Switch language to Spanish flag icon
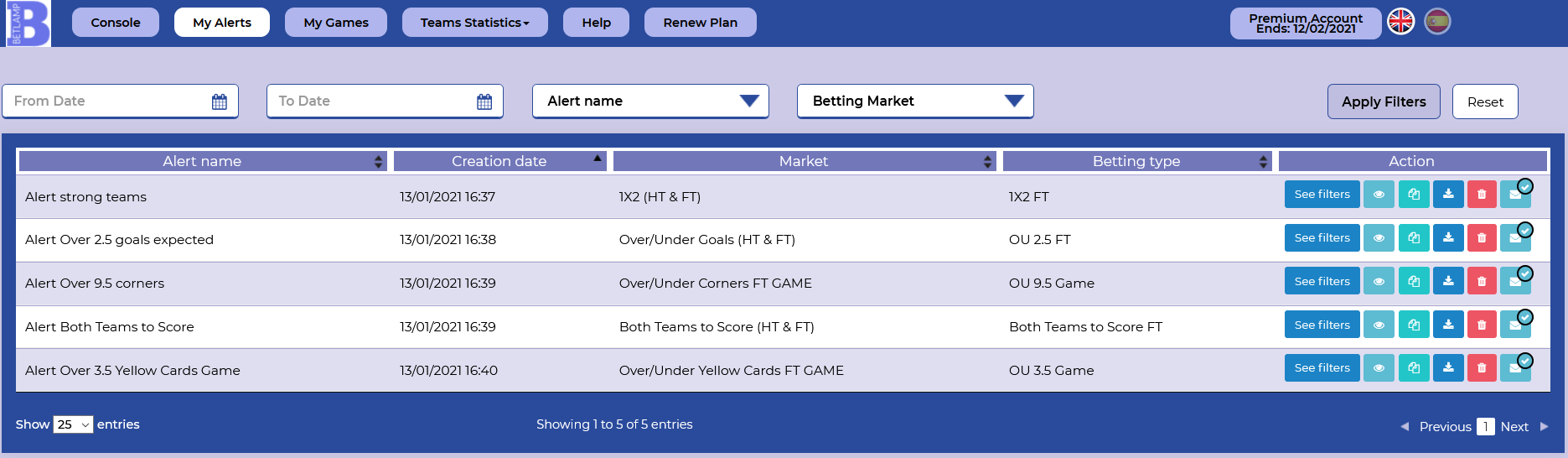The image size is (1568, 458). tap(1437, 22)
